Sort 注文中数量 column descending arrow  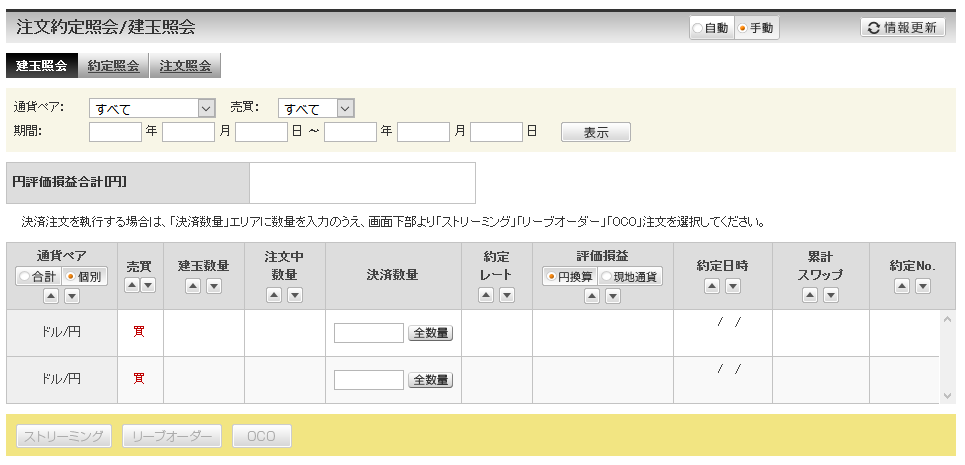click(x=295, y=294)
